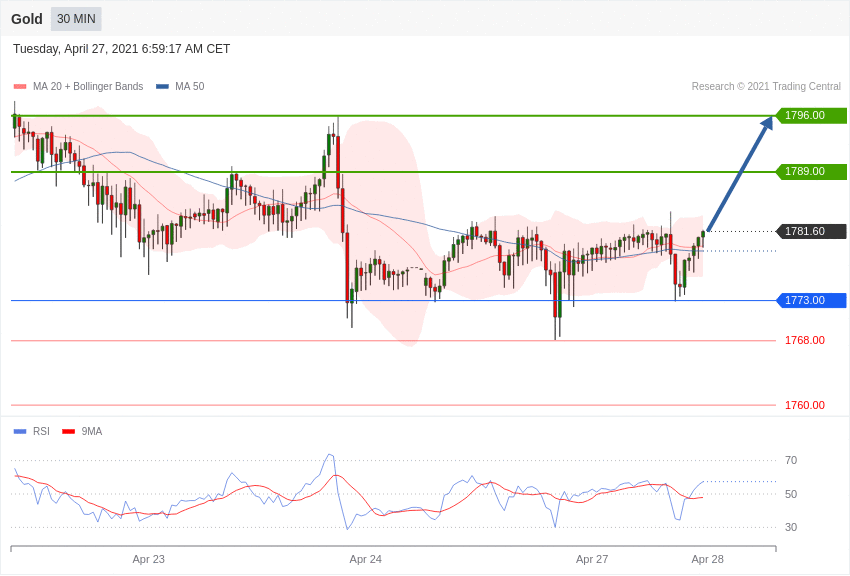The height and width of the screenshot is (576, 850).
Task: Click the 1781.60 current price label
Action: click(x=812, y=231)
